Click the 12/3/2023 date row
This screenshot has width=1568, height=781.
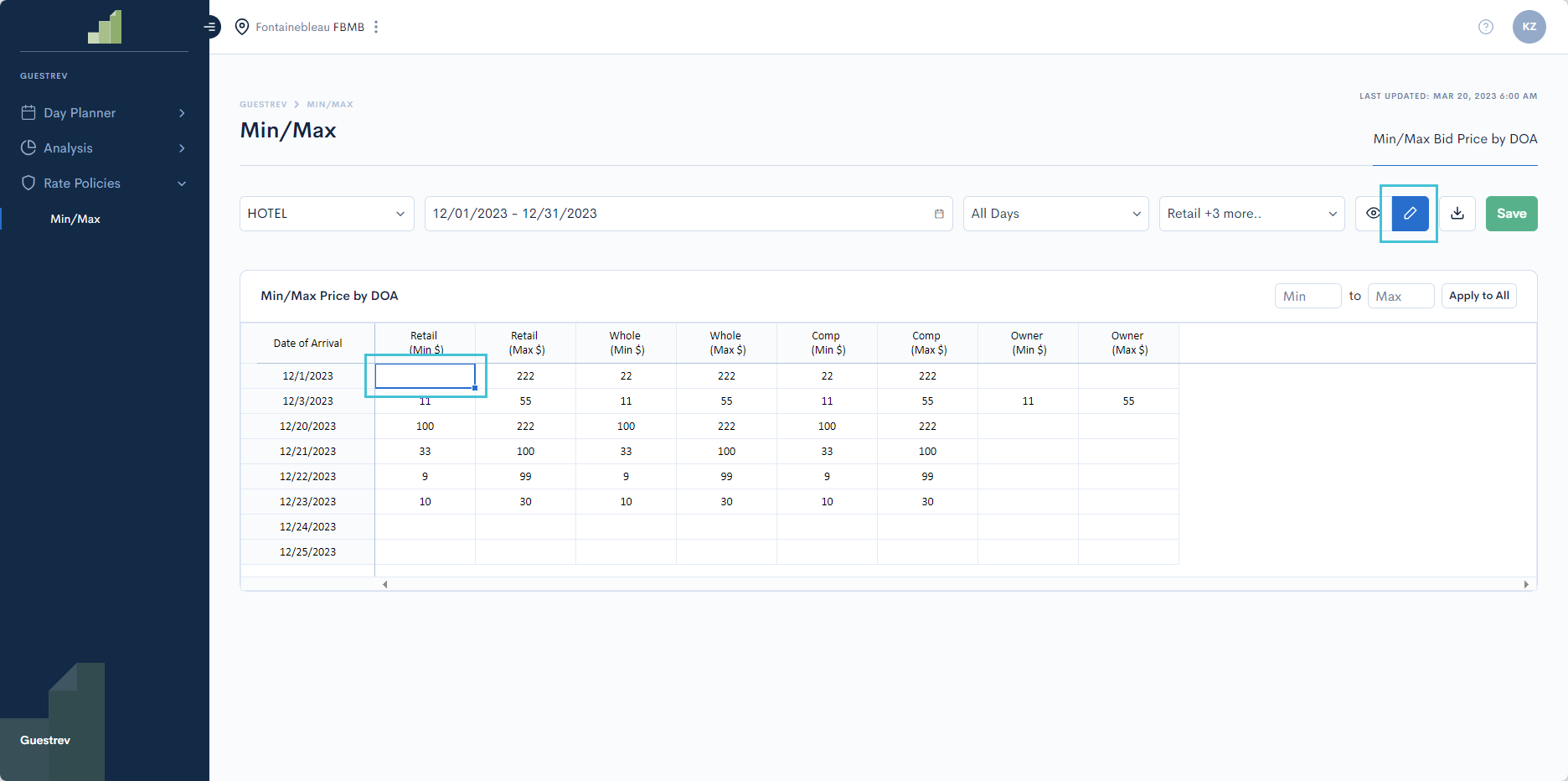[x=307, y=401]
